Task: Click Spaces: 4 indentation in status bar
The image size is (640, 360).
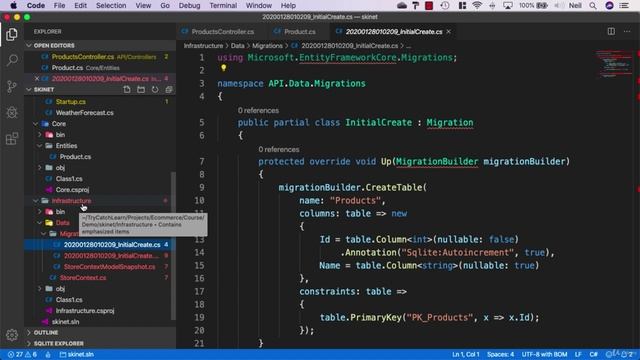Action: 500,354
